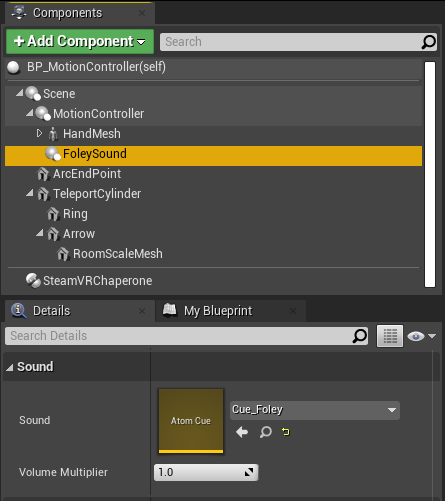Click the Add Component button
Image resolution: width=445 pixels, height=501 pixels.
80,42
